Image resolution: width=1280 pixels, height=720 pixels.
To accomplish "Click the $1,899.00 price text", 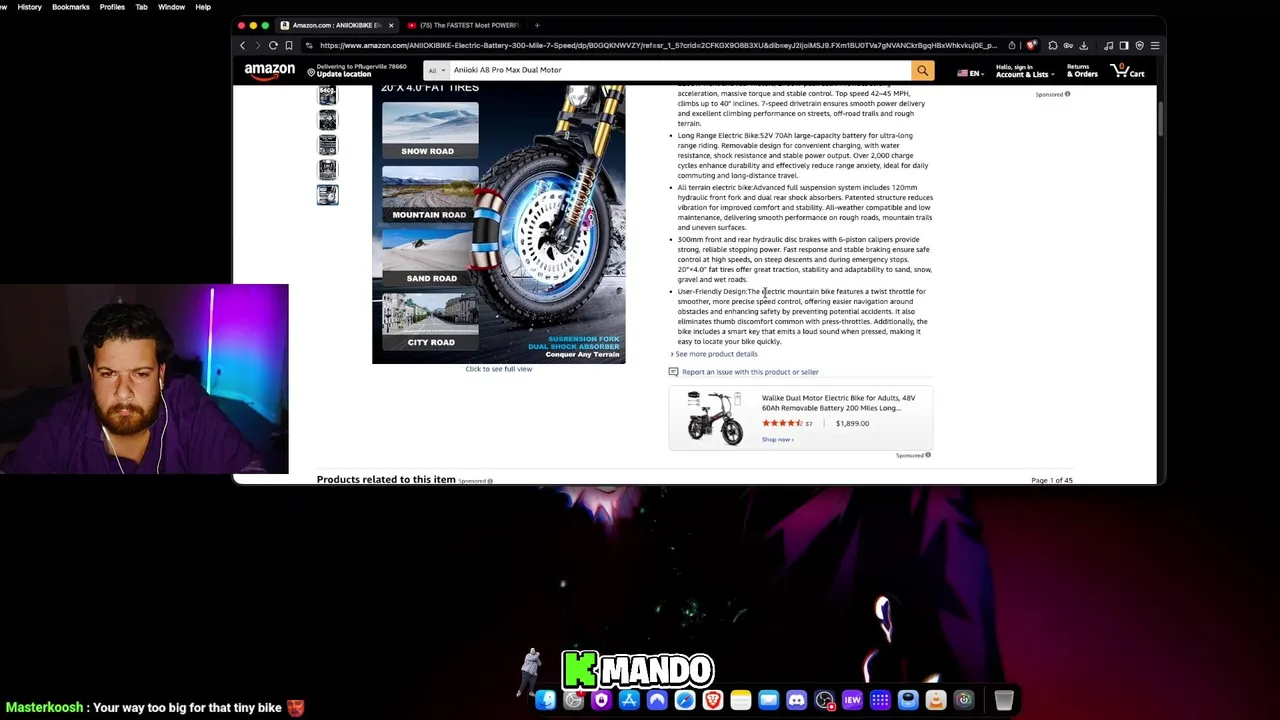I will 852,423.
